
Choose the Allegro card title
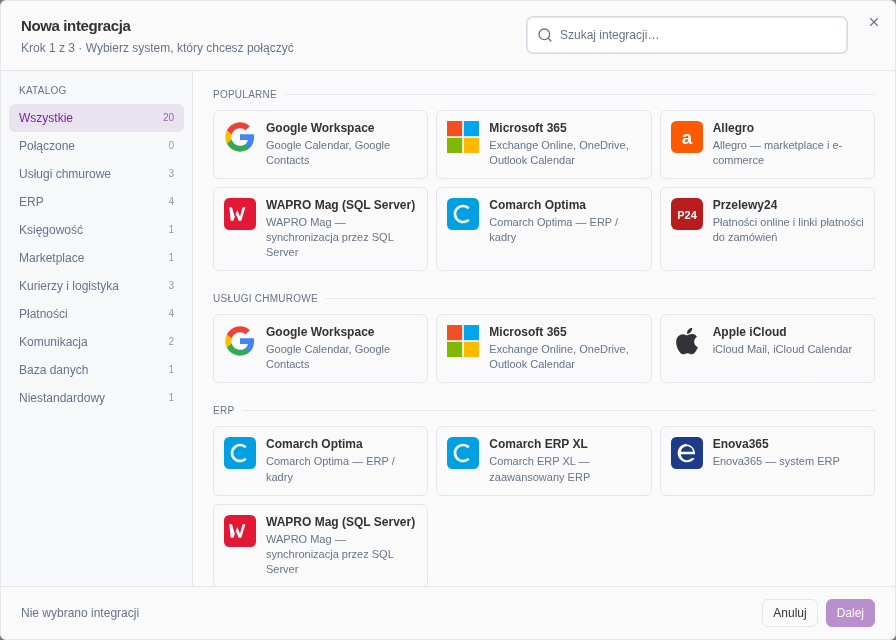(733, 128)
